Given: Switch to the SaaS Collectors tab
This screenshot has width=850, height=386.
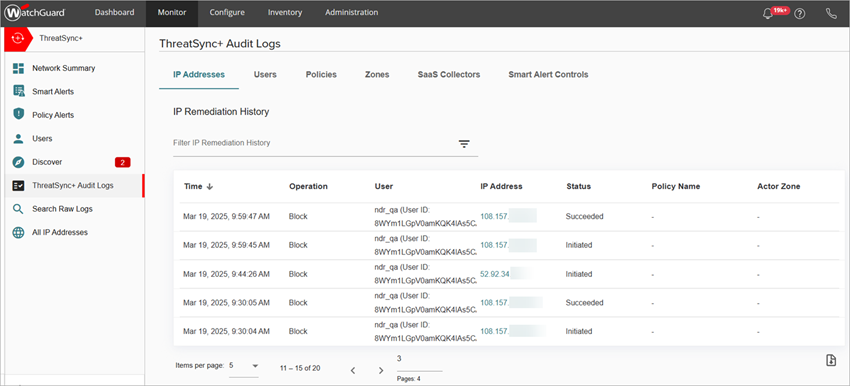Looking at the screenshot, I should click(x=449, y=75).
